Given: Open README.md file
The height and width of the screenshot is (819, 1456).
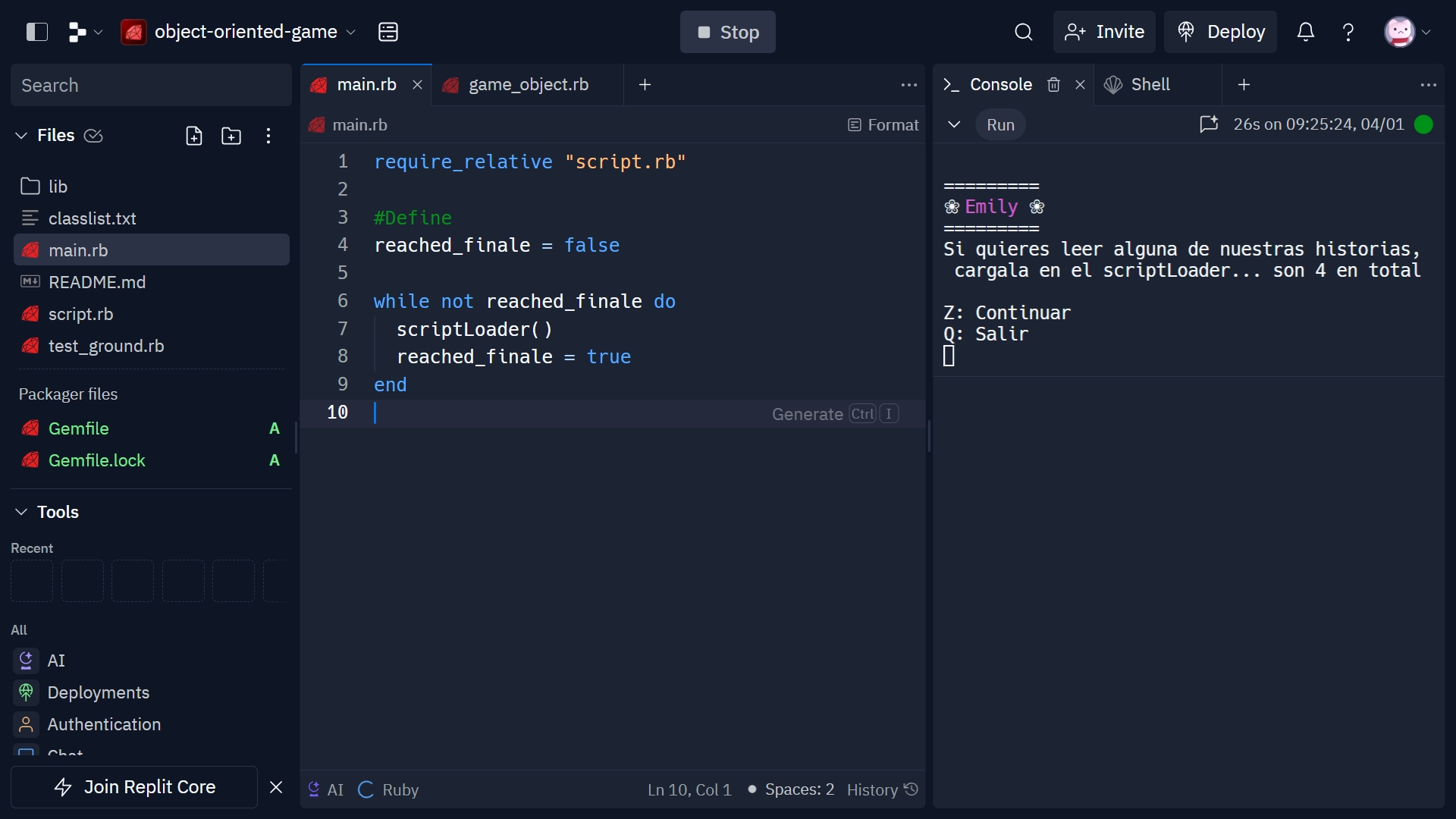Looking at the screenshot, I should [x=152, y=282].
